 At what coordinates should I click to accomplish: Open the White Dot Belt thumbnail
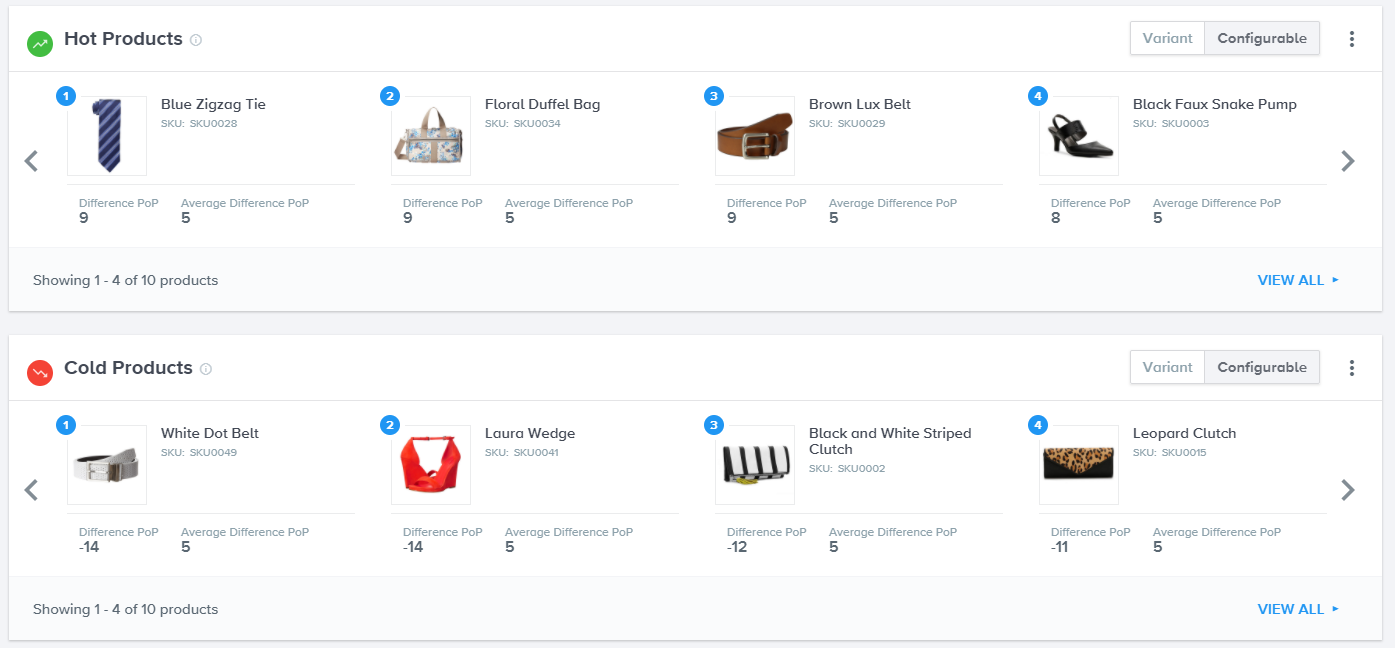tap(107, 465)
